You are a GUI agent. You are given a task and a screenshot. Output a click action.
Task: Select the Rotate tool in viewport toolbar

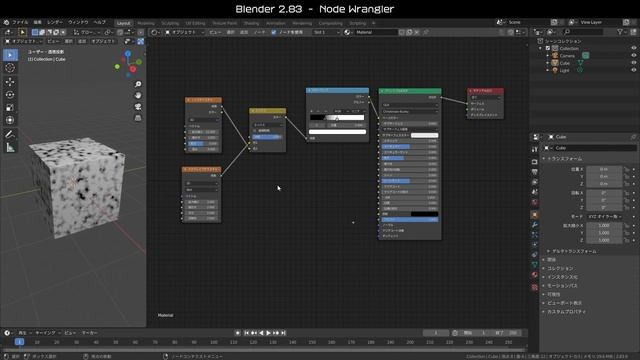[10, 95]
